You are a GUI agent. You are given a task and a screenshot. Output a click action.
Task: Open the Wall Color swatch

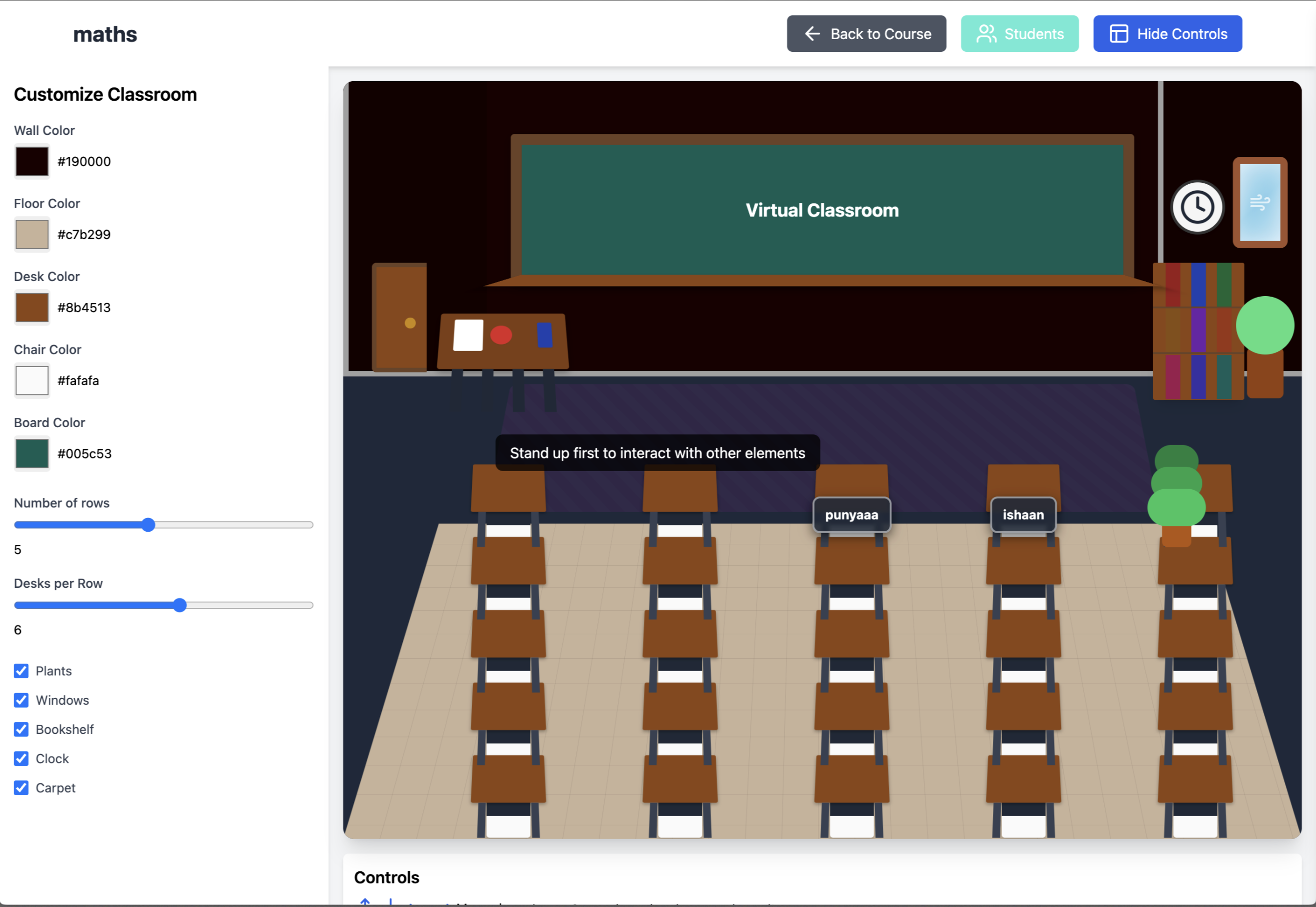32,161
